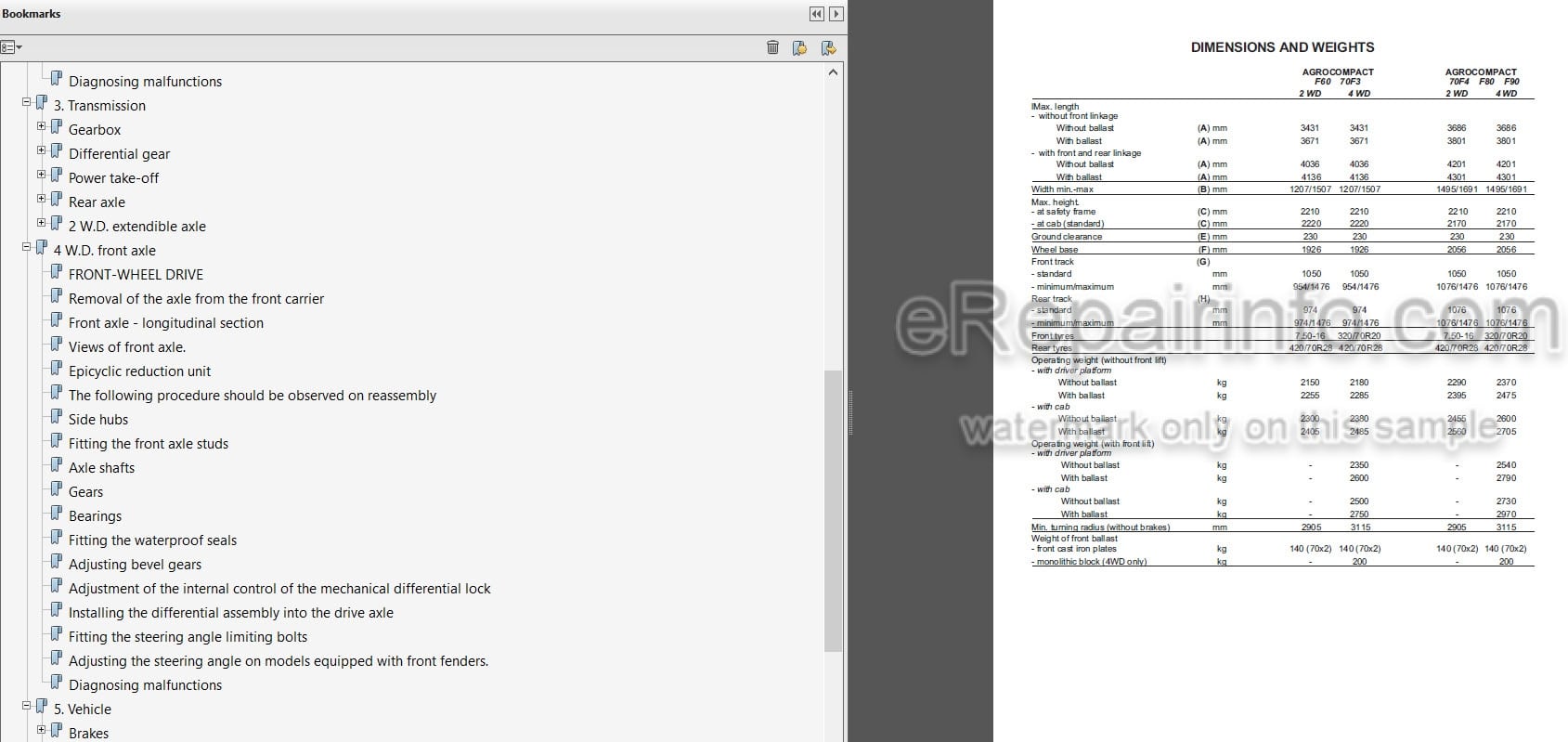
Task: Select Adjusting bevel gears bookmark
Action: 135,565
